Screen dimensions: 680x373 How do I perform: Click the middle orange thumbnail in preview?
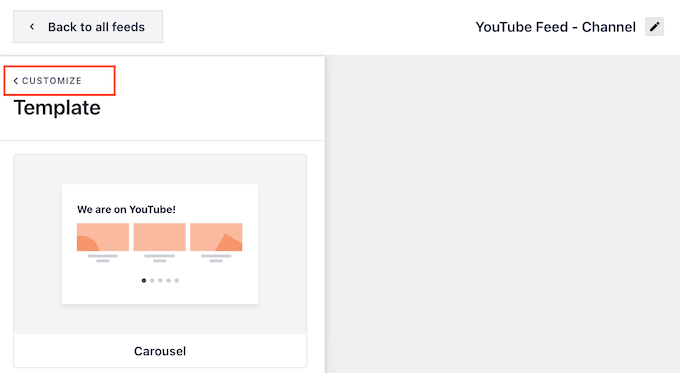point(160,237)
